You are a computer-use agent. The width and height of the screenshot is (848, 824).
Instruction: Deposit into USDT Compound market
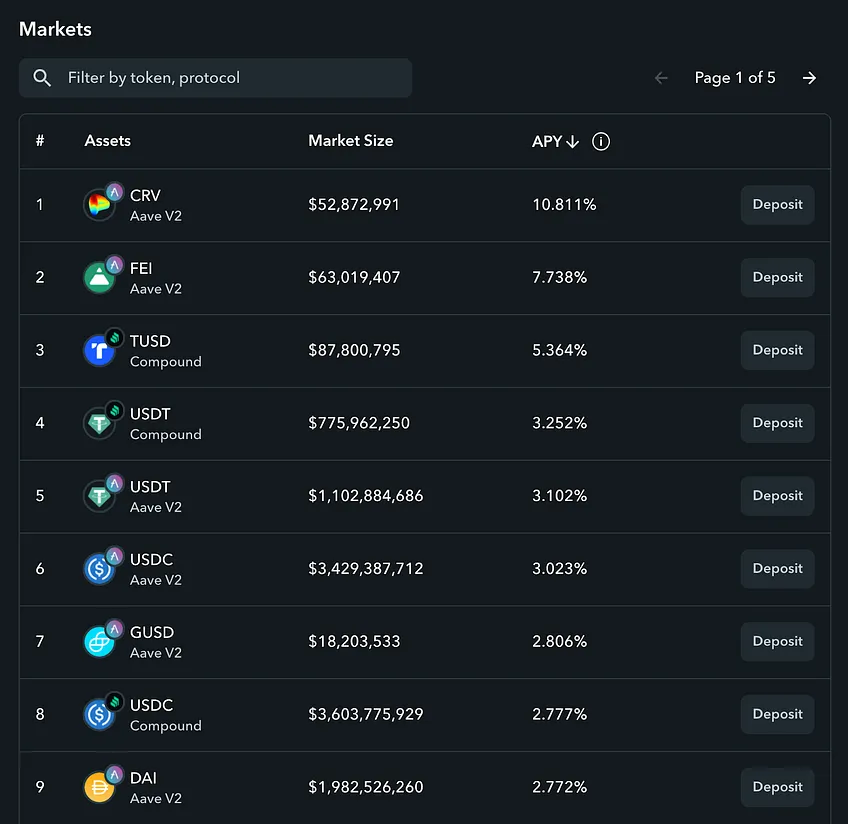[x=777, y=423]
